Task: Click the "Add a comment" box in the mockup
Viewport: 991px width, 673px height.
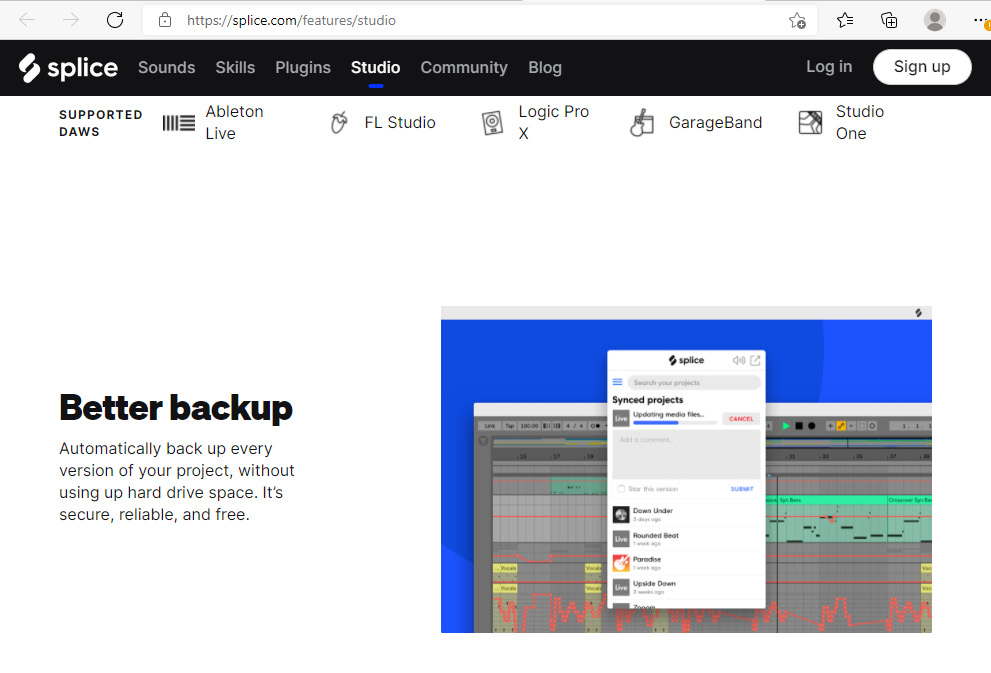Action: pos(686,455)
